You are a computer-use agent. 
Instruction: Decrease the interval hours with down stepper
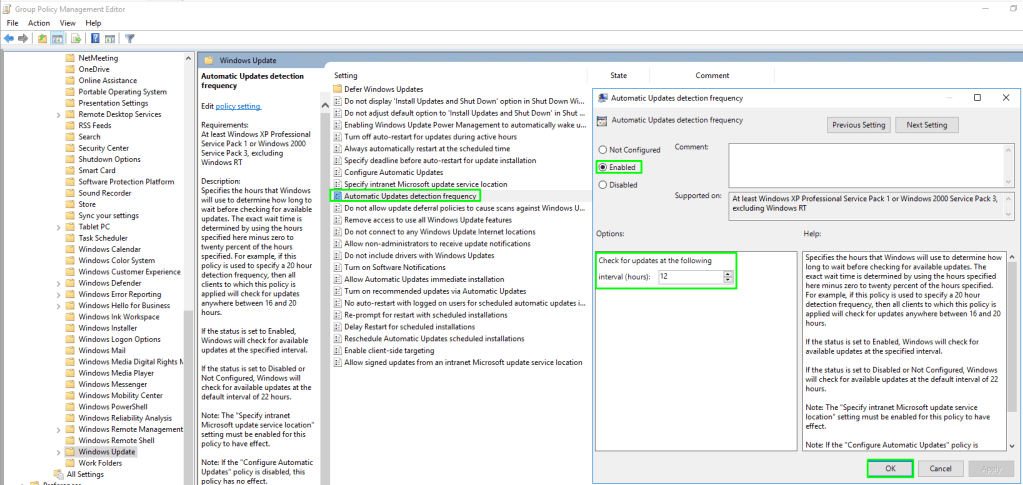[x=727, y=279]
